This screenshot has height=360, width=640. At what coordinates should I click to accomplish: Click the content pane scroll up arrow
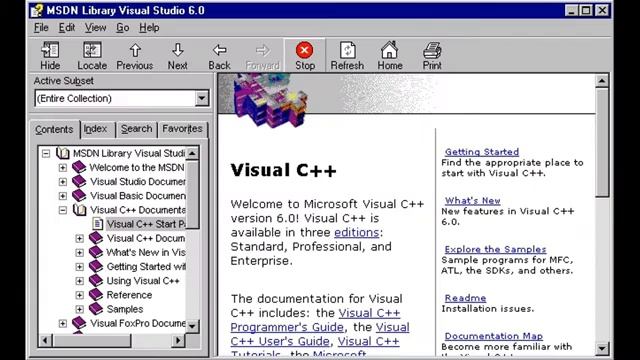coord(602,81)
